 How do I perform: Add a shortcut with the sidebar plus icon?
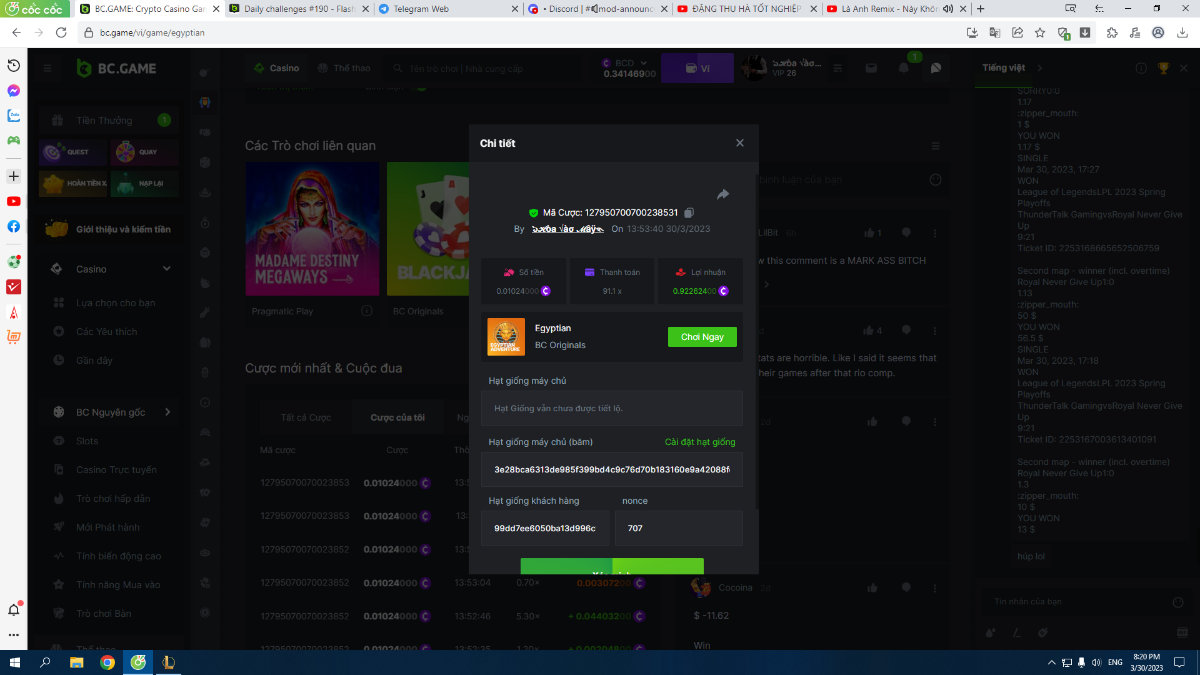pyautogui.click(x=14, y=176)
